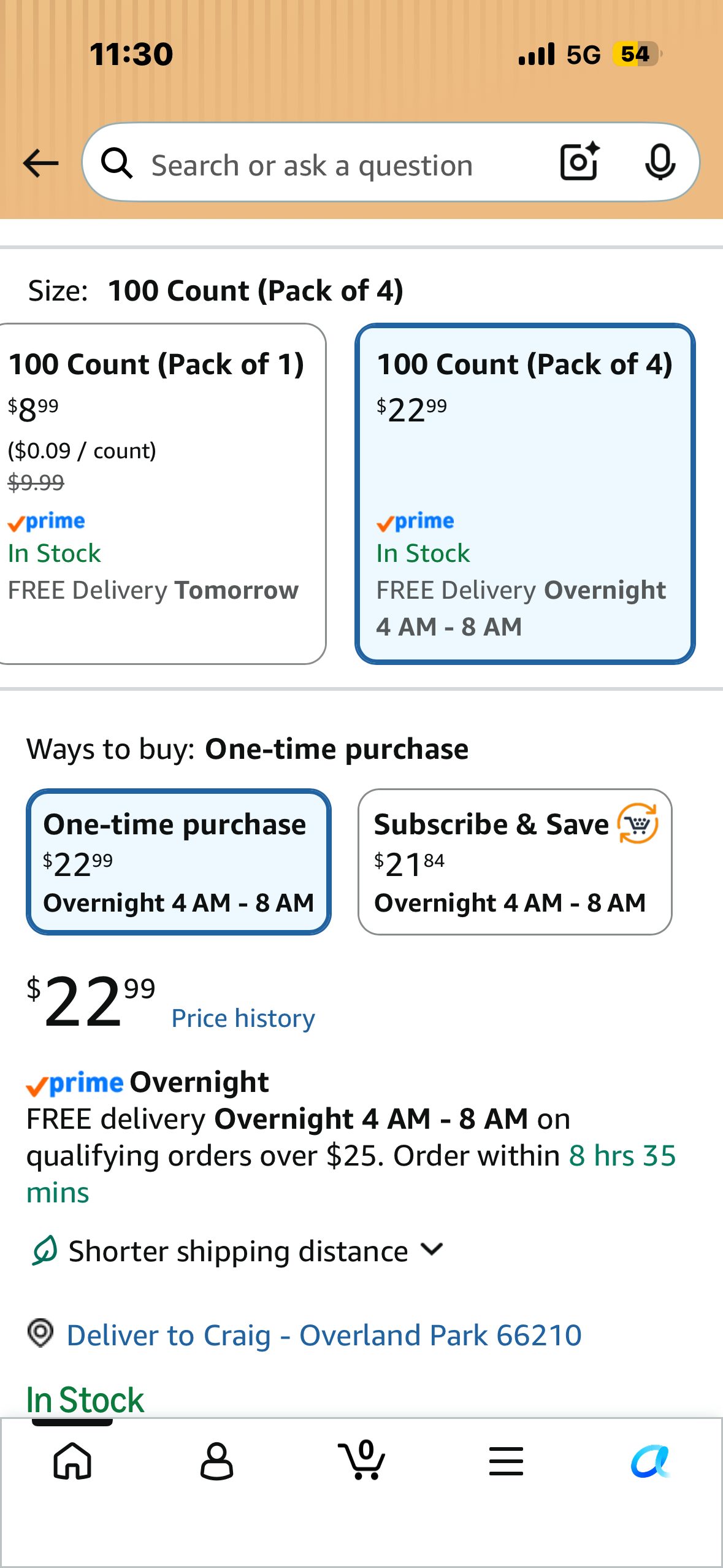Open the account profile icon
Image resolution: width=723 pixels, height=1568 pixels.
tap(216, 1461)
